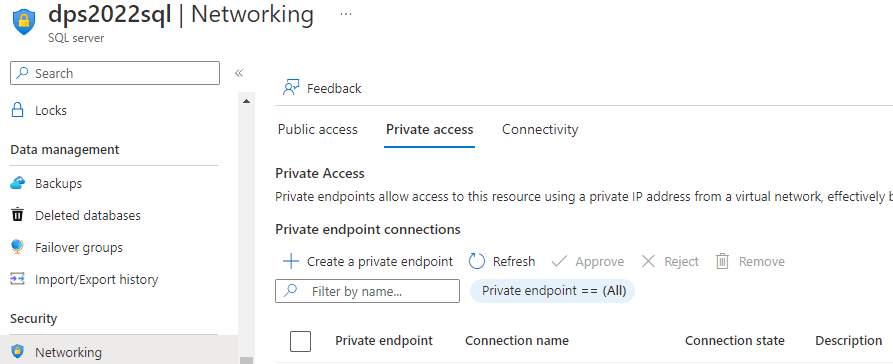
Task: Open the ellipsis more options menu
Action: tap(346, 14)
